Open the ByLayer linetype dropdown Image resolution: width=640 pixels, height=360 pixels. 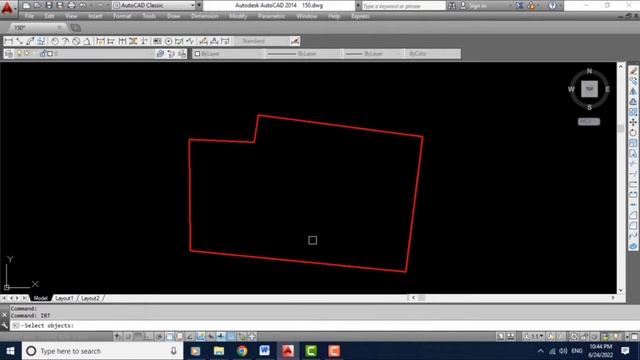point(304,54)
